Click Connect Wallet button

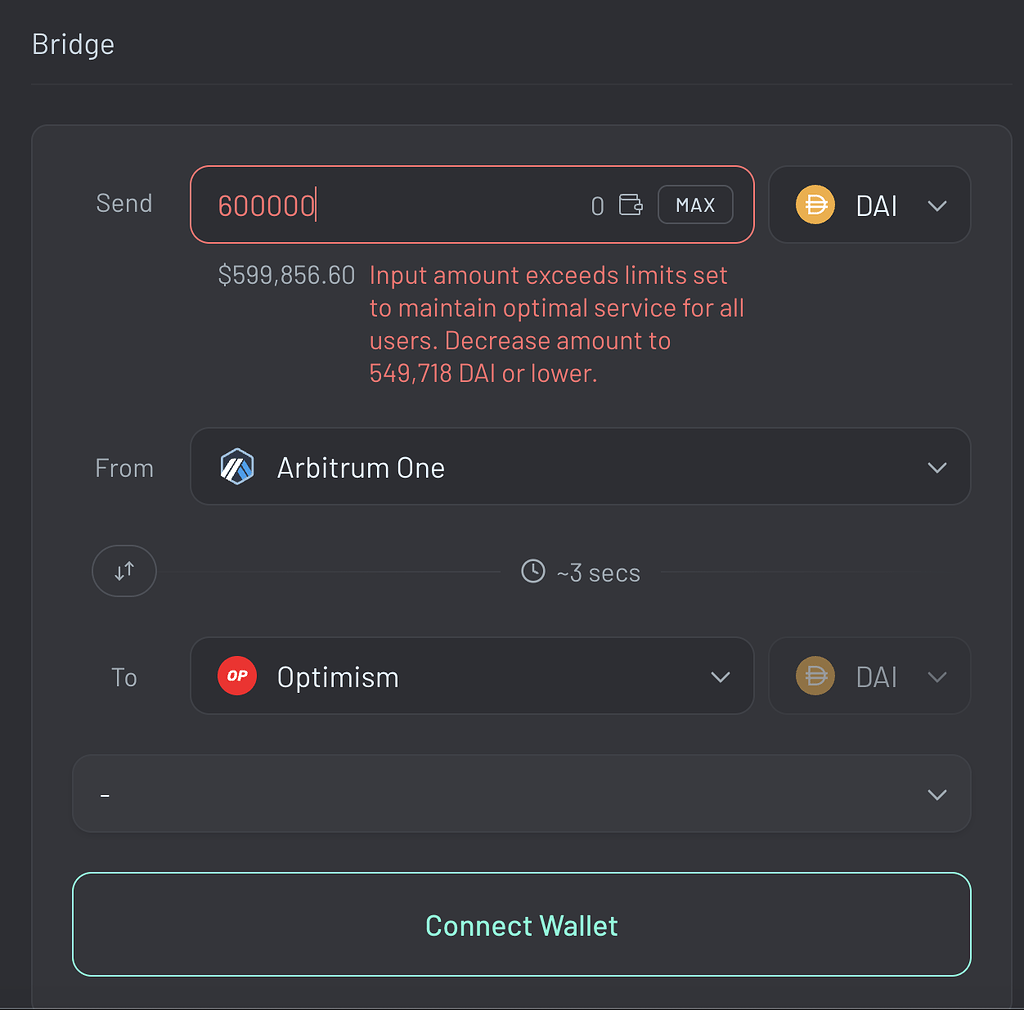pyautogui.click(x=521, y=924)
